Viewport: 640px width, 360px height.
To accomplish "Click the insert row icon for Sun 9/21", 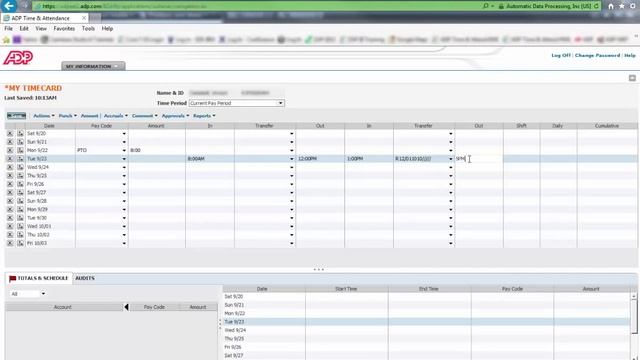I will [x=20, y=142].
